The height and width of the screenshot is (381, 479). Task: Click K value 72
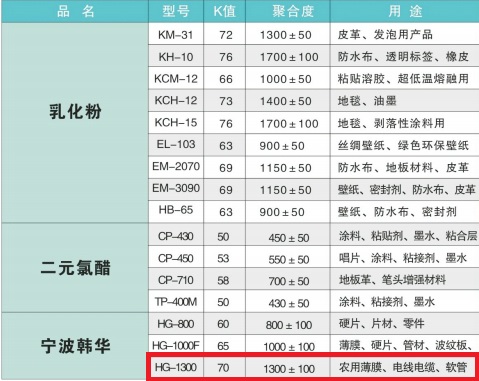click(226, 35)
